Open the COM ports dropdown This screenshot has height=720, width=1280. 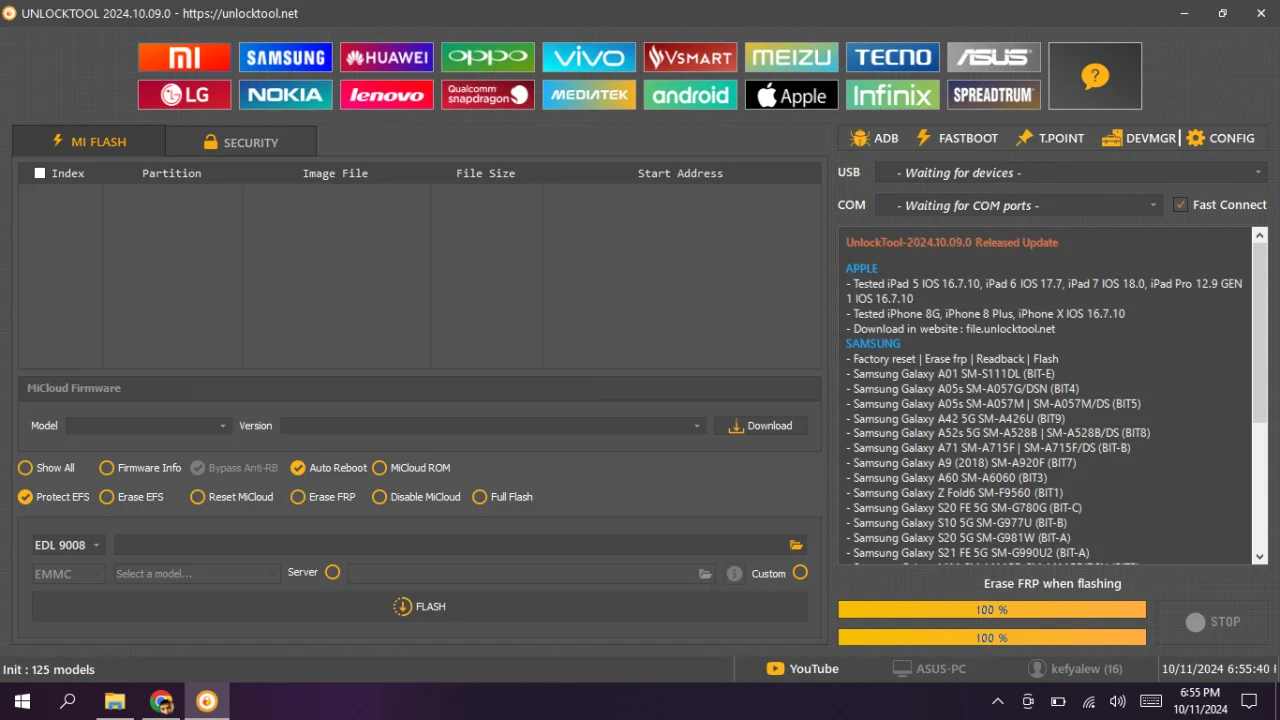1018,205
